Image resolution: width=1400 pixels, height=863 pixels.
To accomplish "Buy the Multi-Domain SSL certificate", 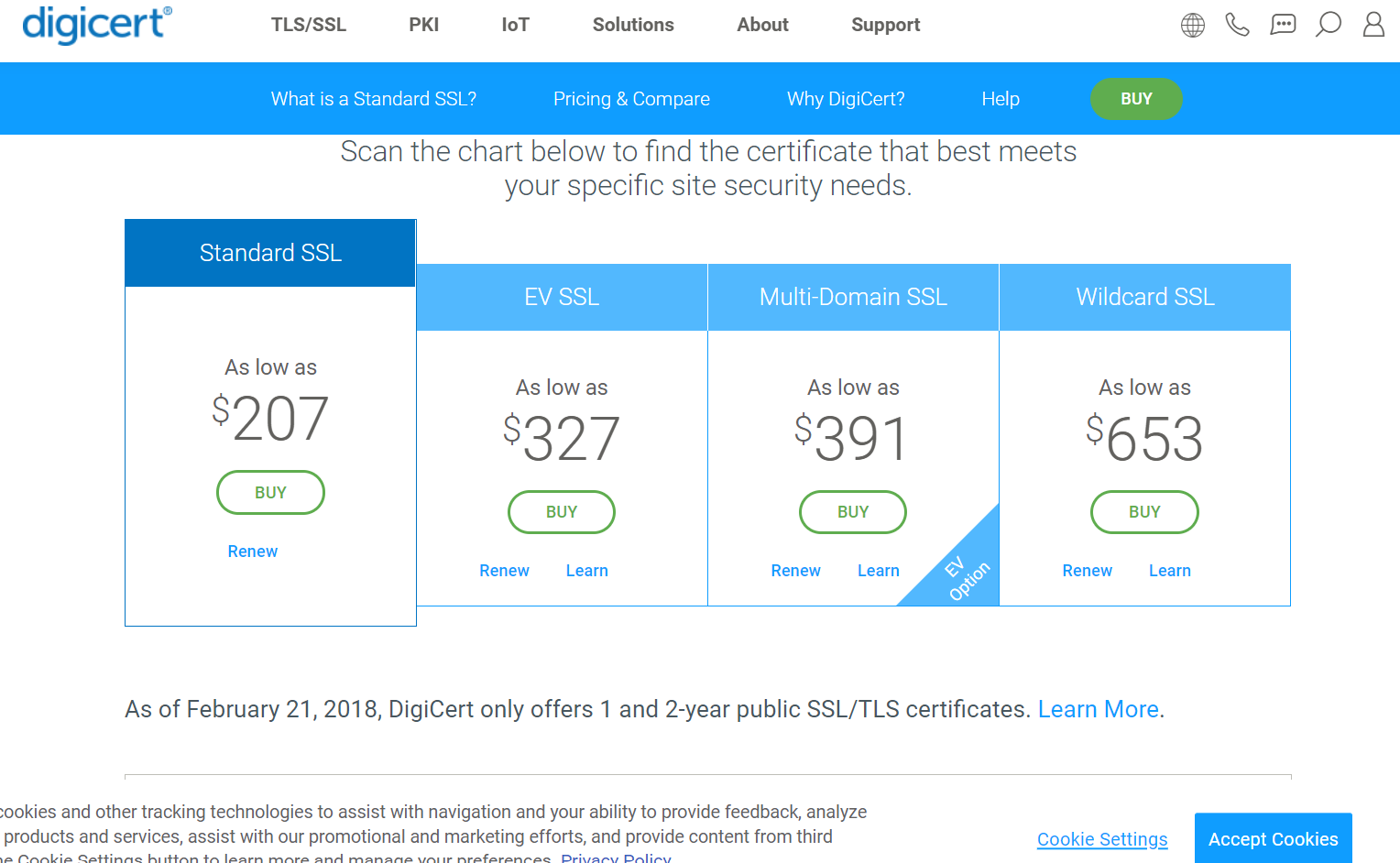I will tap(853, 512).
